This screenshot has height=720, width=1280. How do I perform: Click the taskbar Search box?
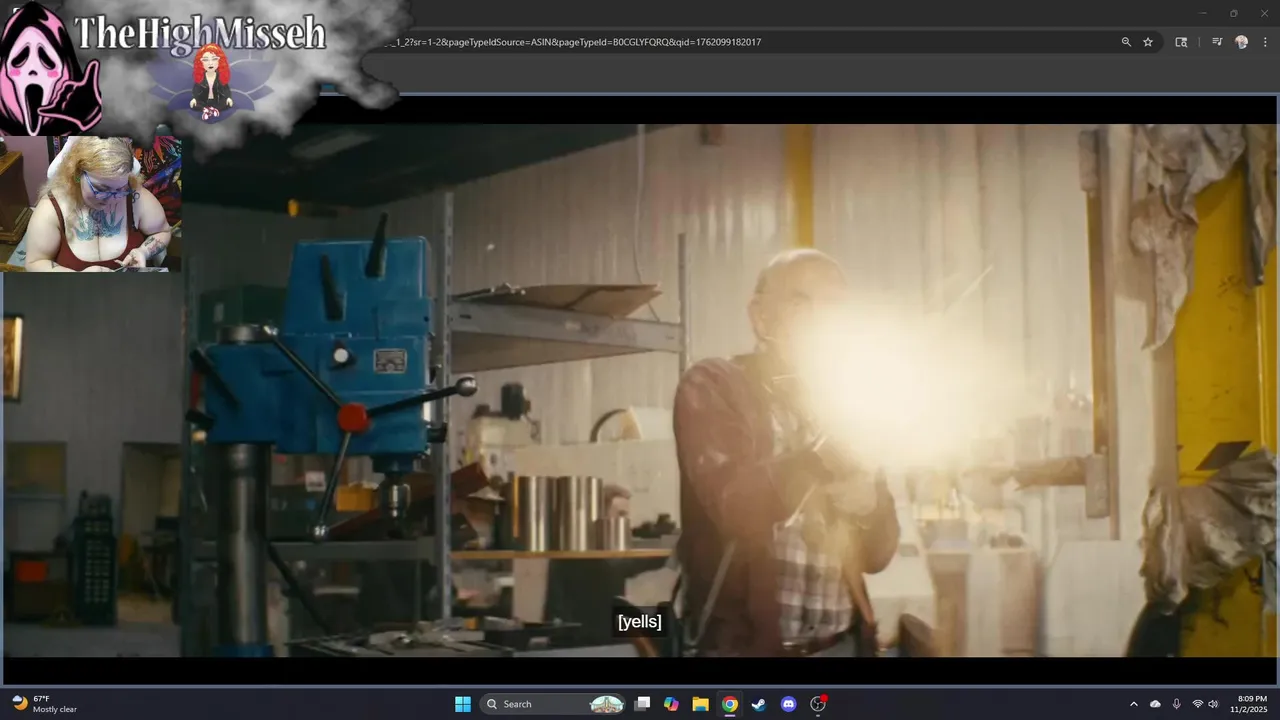point(554,704)
